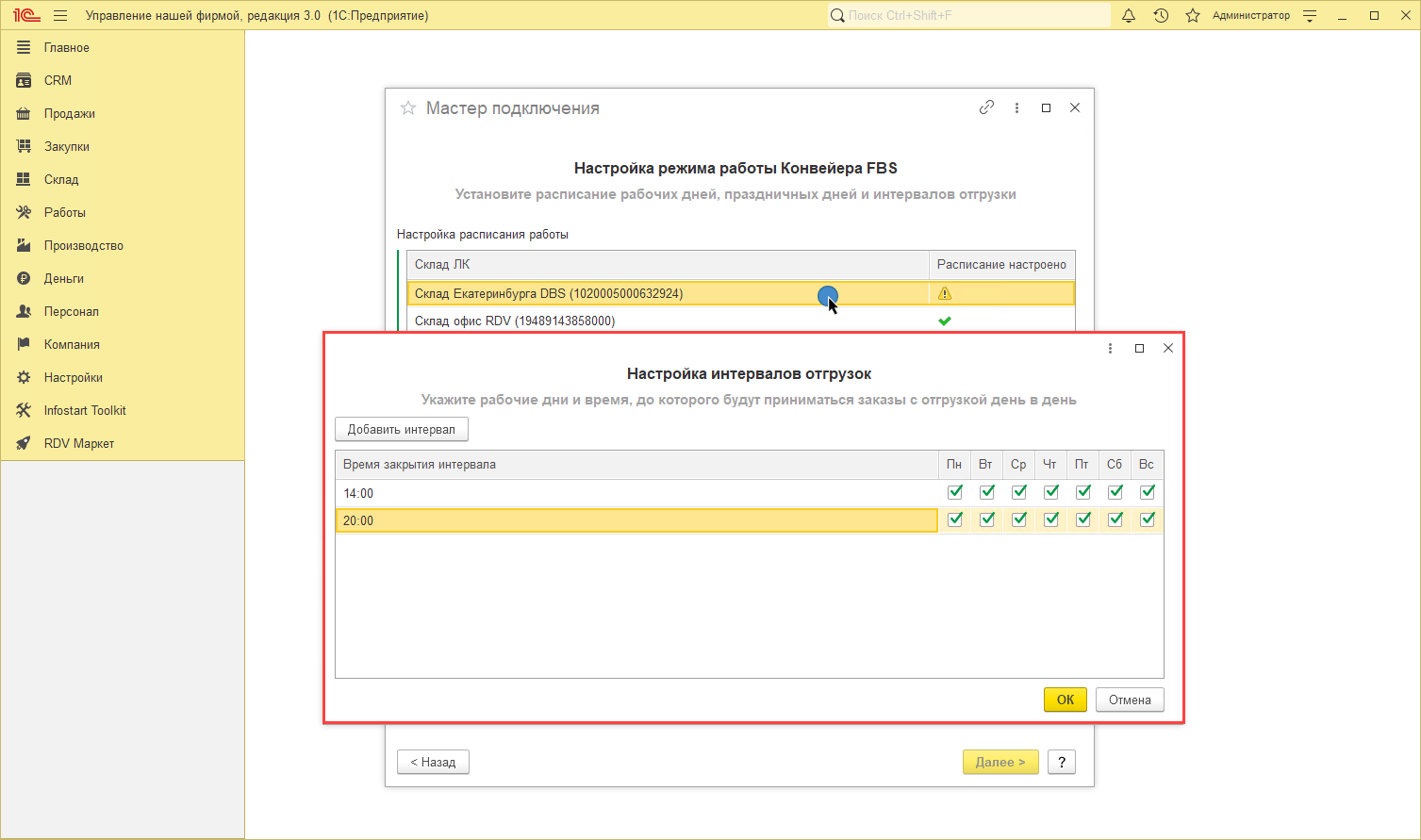The height and width of the screenshot is (840, 1421).
Task: Select row Склад Екатеринбурга DBS
Action: coord(740,294)
